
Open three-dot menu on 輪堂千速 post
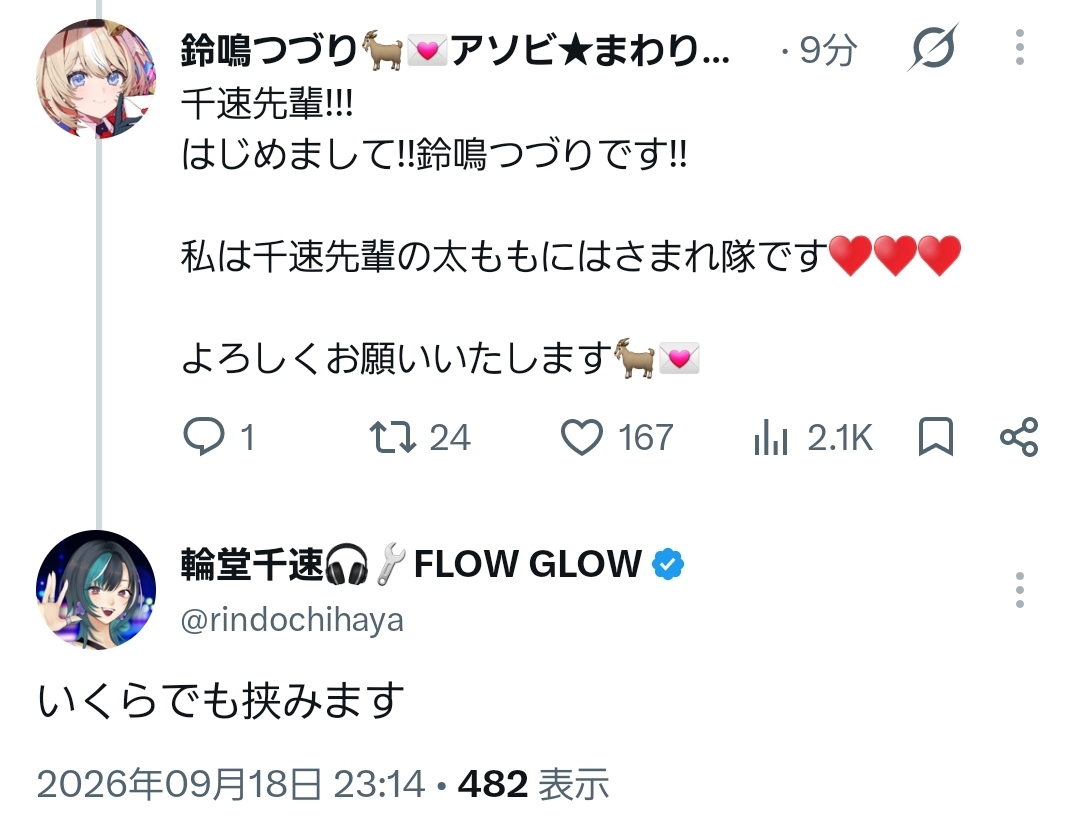click(x=1020, y=590)
